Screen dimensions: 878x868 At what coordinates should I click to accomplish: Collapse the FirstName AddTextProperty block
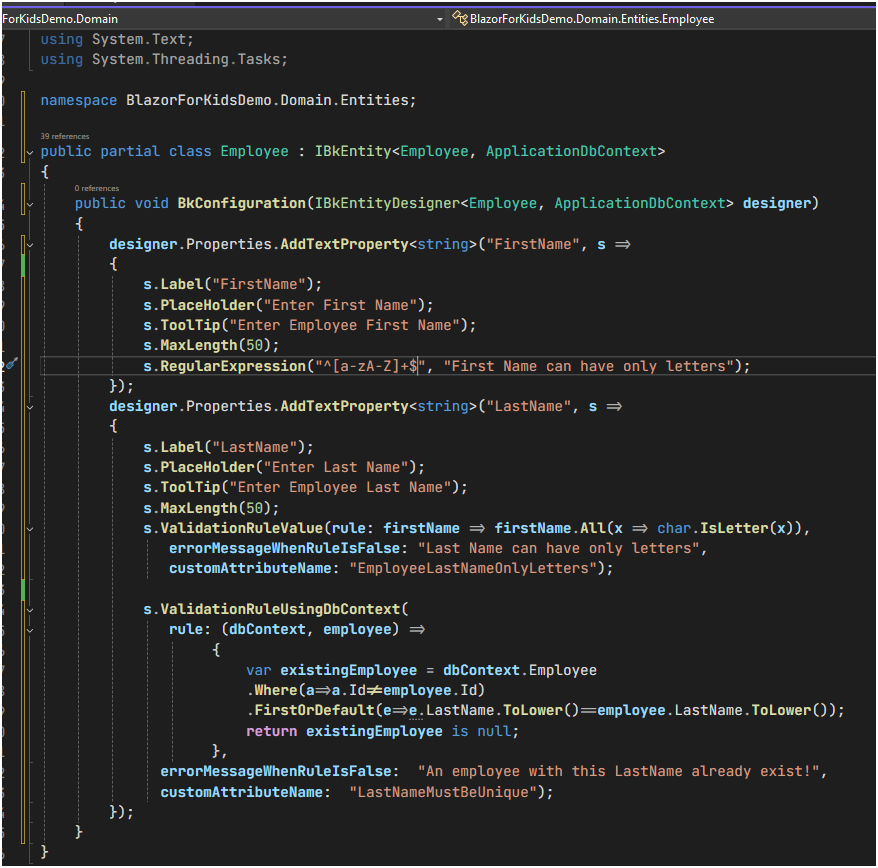coord(30,245)
